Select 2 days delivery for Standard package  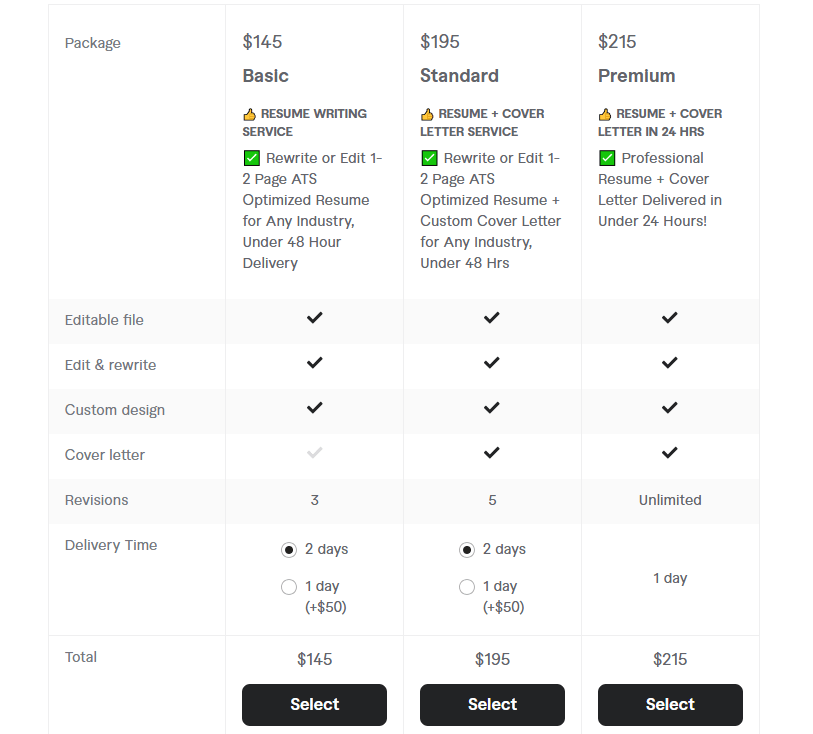(467, 550)
